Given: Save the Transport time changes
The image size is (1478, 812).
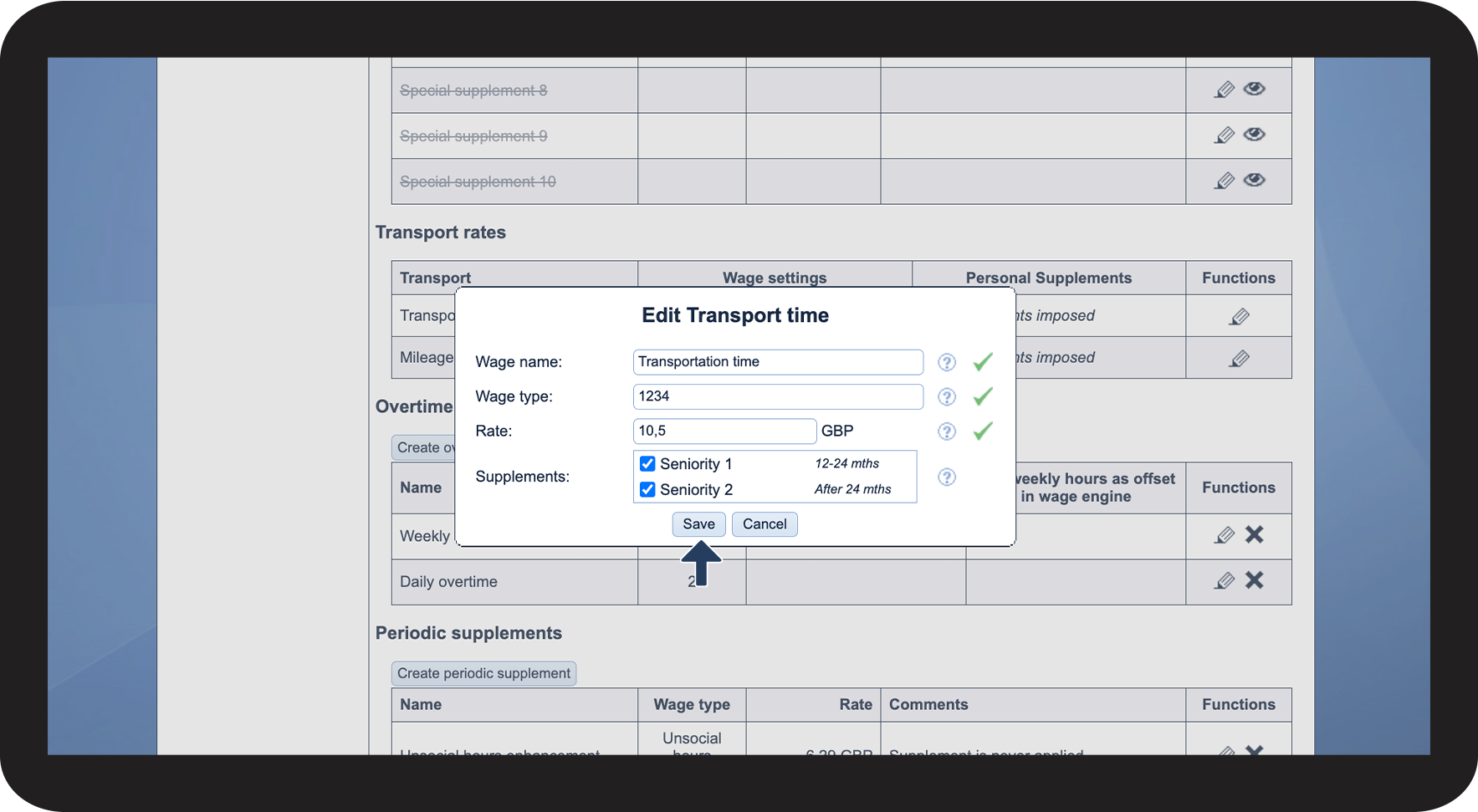Looking at the screenshot, I should click(x=698, y=524).
